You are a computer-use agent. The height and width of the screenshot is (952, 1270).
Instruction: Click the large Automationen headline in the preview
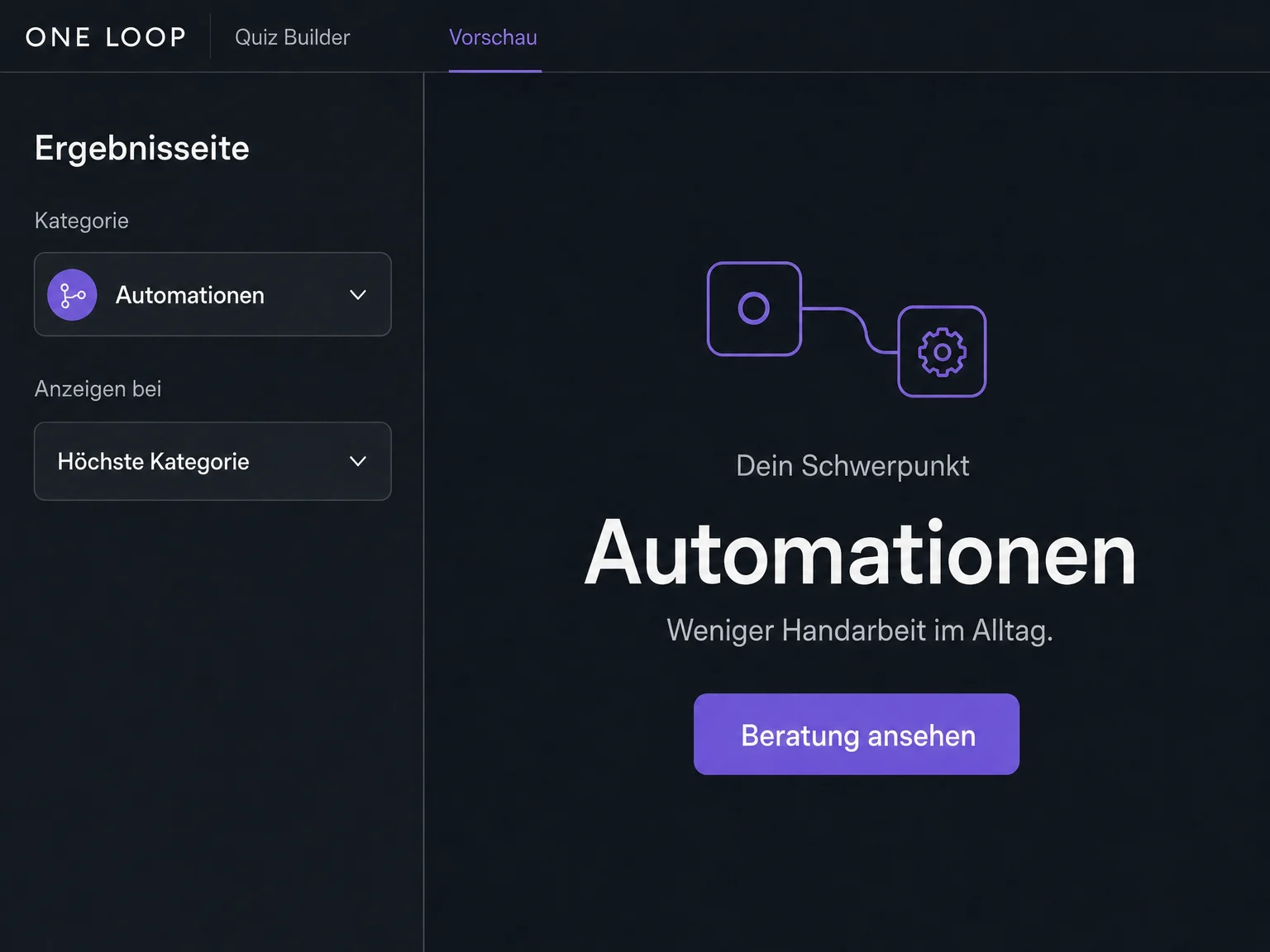(x=860, y=554)
